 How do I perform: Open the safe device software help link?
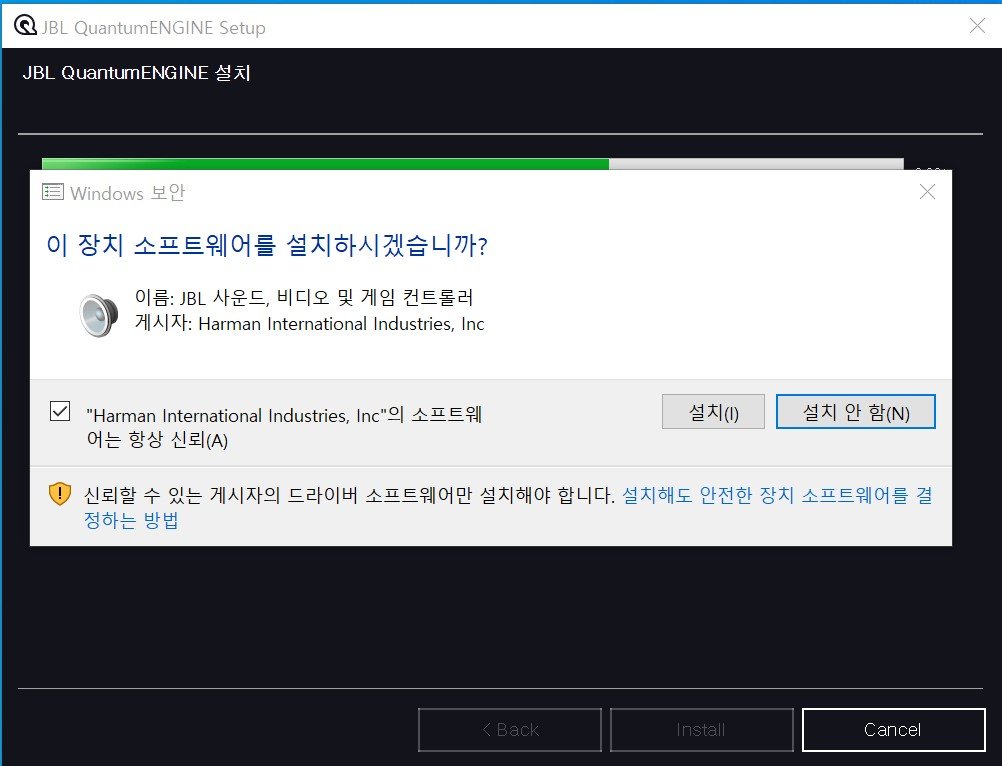pyautogui.click(x=776, y=495)
